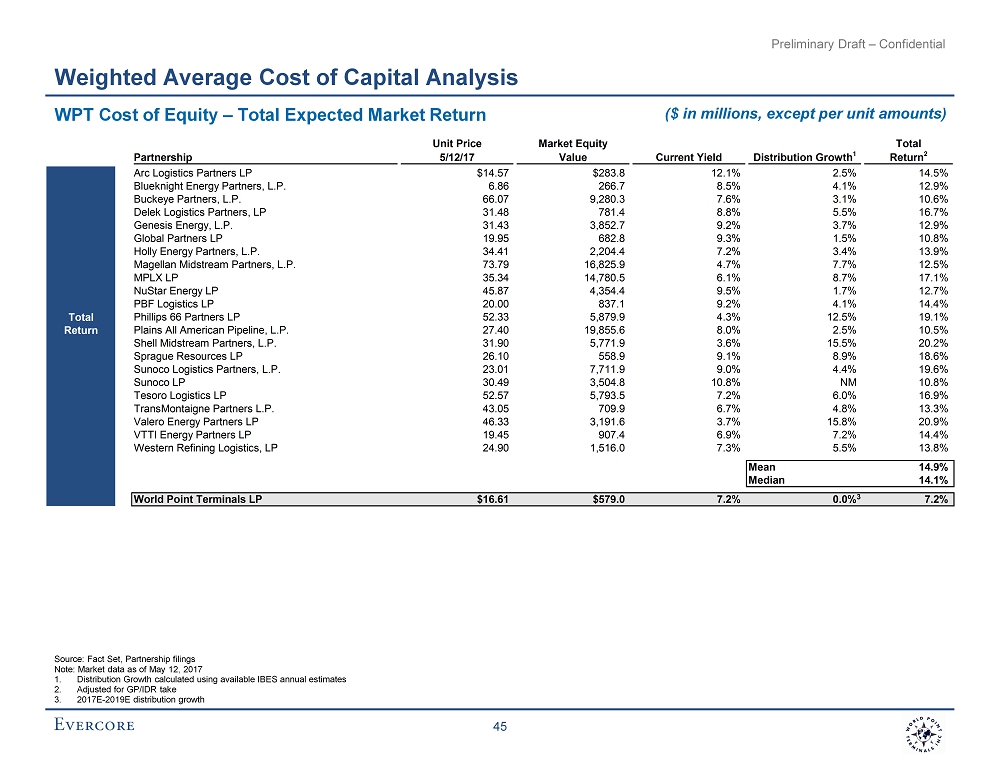The width and height of the screenshot is (1000, 774).
Task: Click the World Point Terminals LP summary row
Action: (197, 498)
